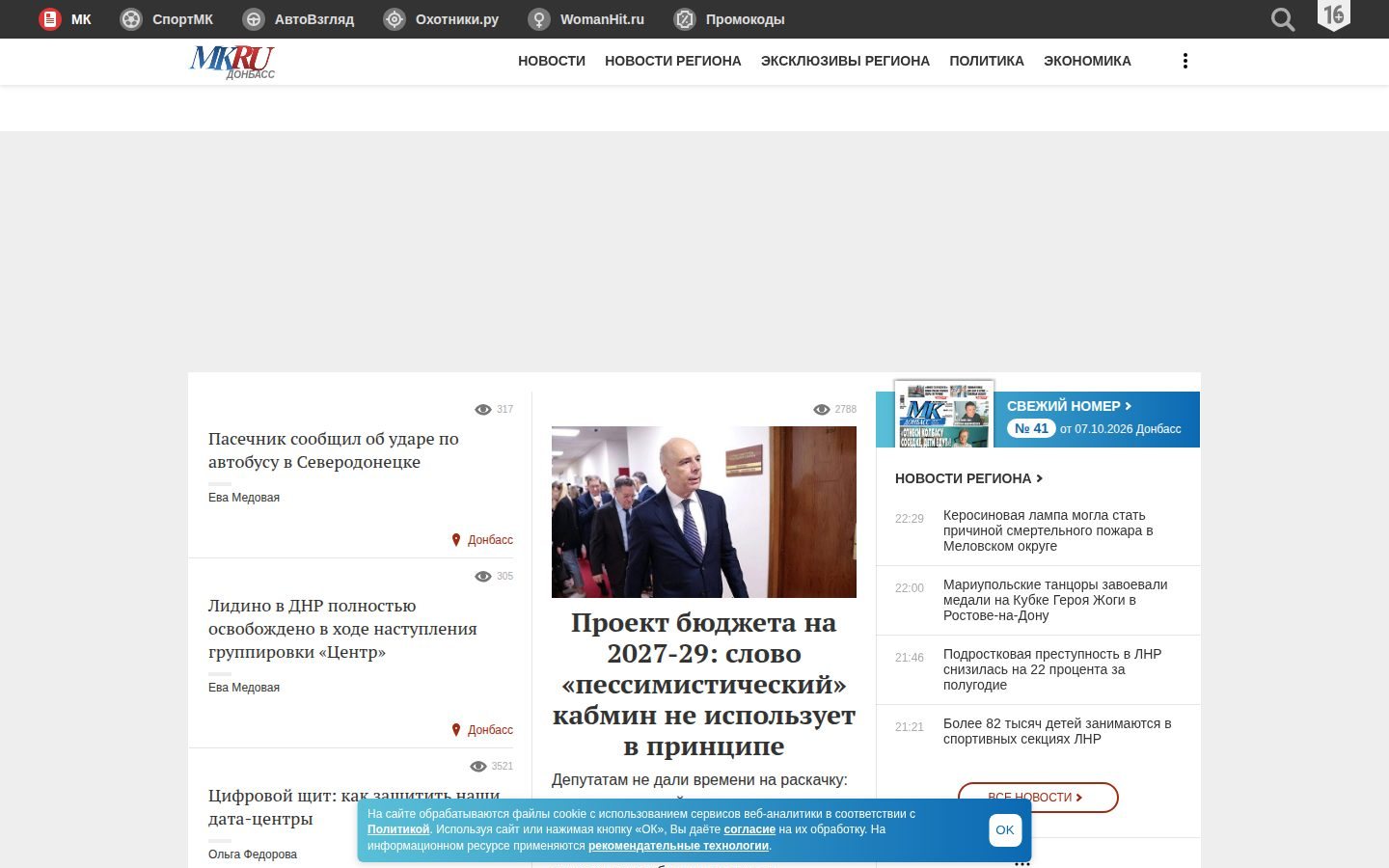1389x868 pixels.
Task: Open Проект бюджета на 2027-29 headline
Action: coord(704,685)
